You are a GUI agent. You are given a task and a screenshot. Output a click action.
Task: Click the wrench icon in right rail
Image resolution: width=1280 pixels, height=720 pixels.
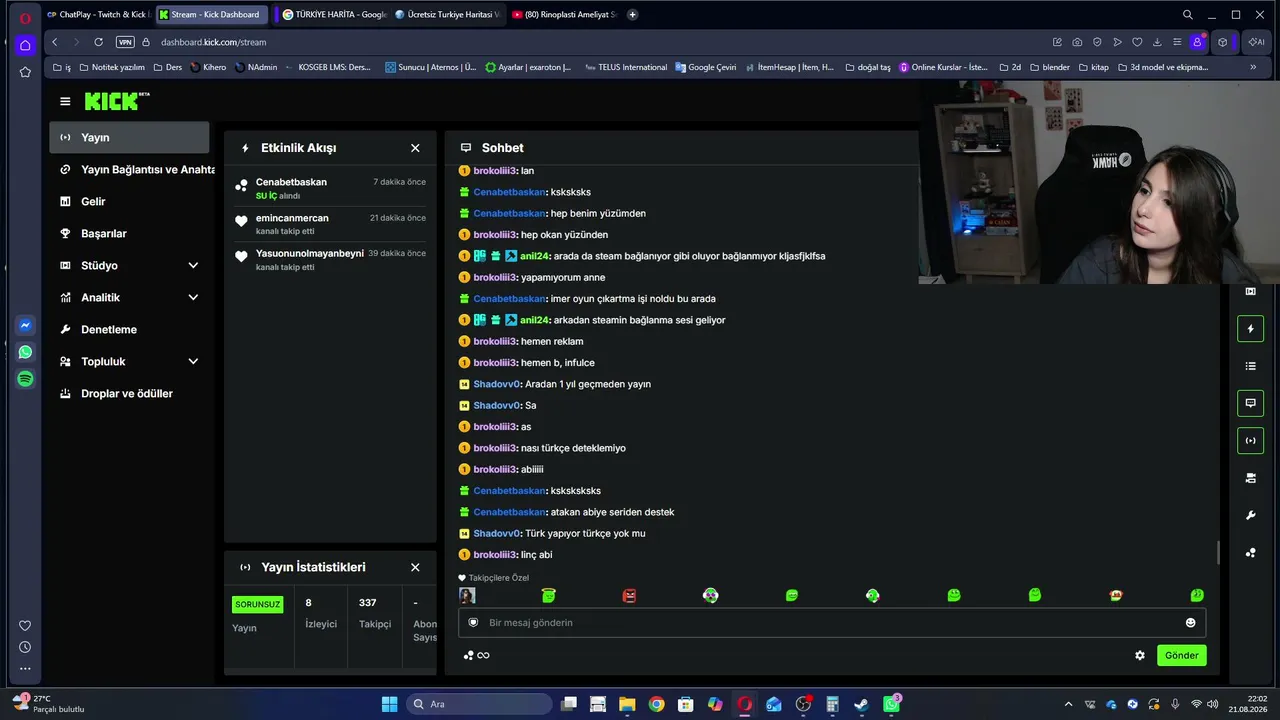pos(1250,516)
